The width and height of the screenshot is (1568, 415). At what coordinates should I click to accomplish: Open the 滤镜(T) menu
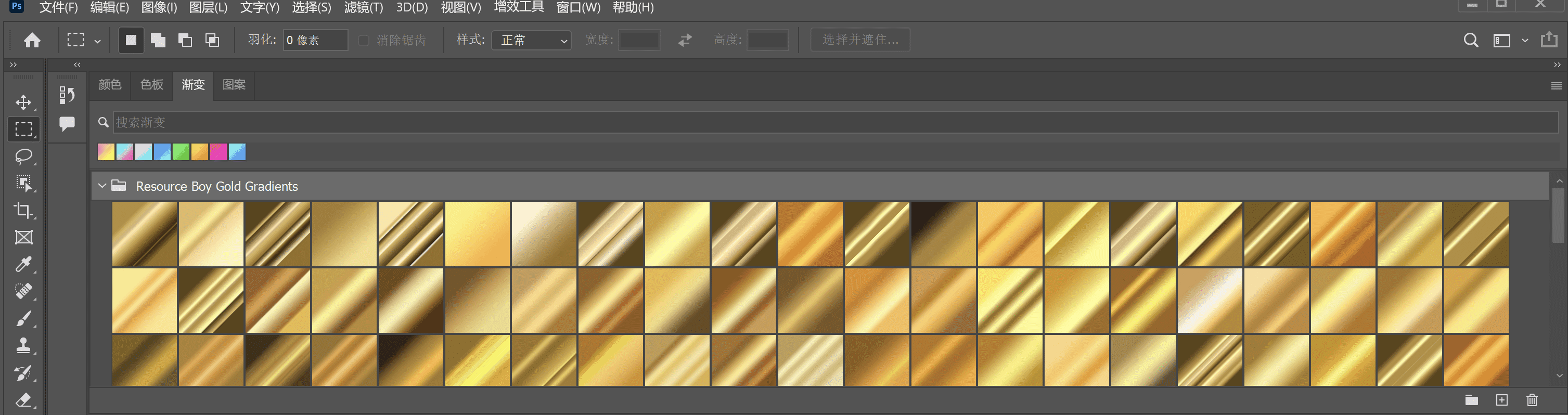364,7
